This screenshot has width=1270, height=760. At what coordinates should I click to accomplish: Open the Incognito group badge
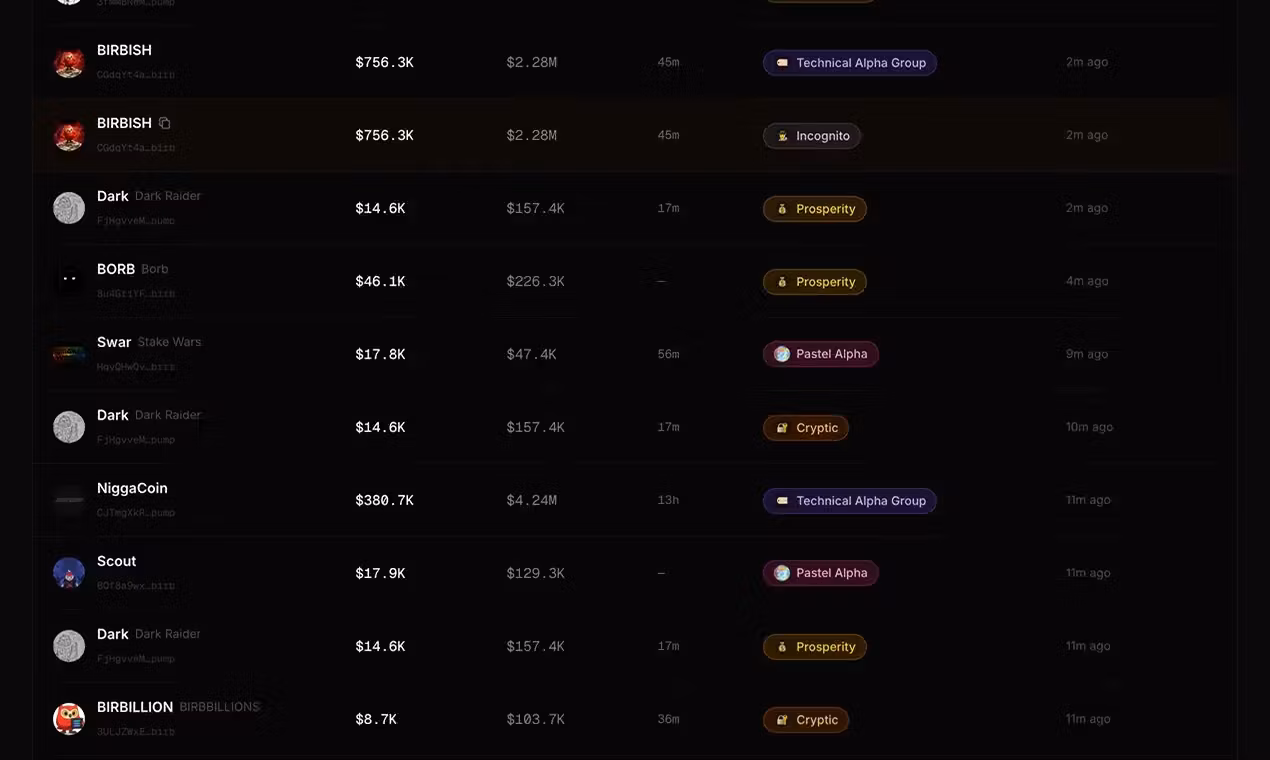(812, 136)
